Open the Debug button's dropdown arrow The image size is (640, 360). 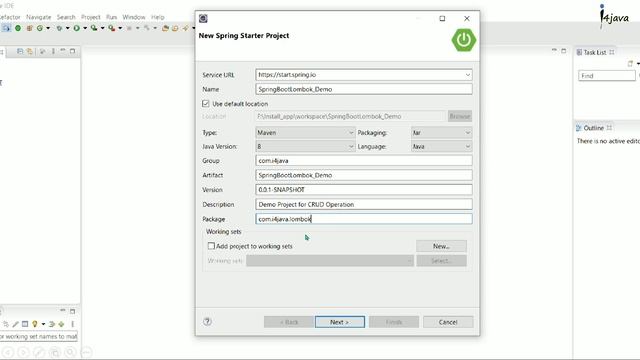click(67, 28)
